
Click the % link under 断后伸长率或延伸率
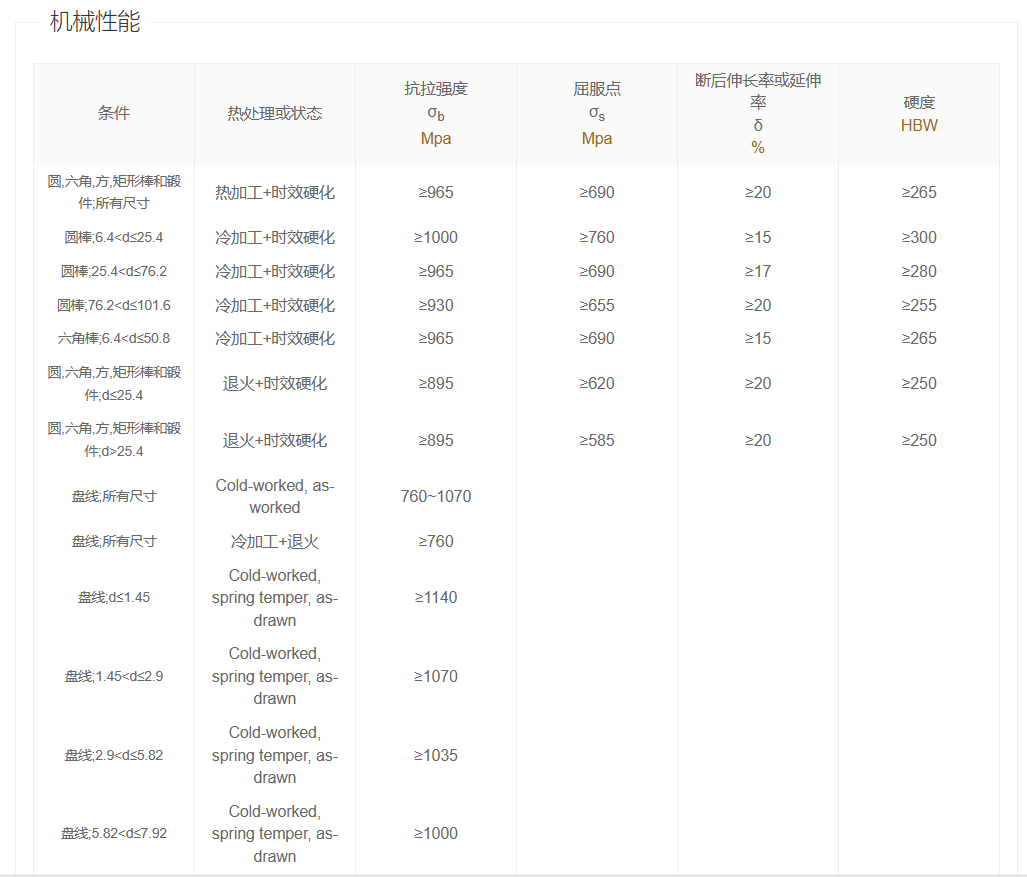coord(757,148)
